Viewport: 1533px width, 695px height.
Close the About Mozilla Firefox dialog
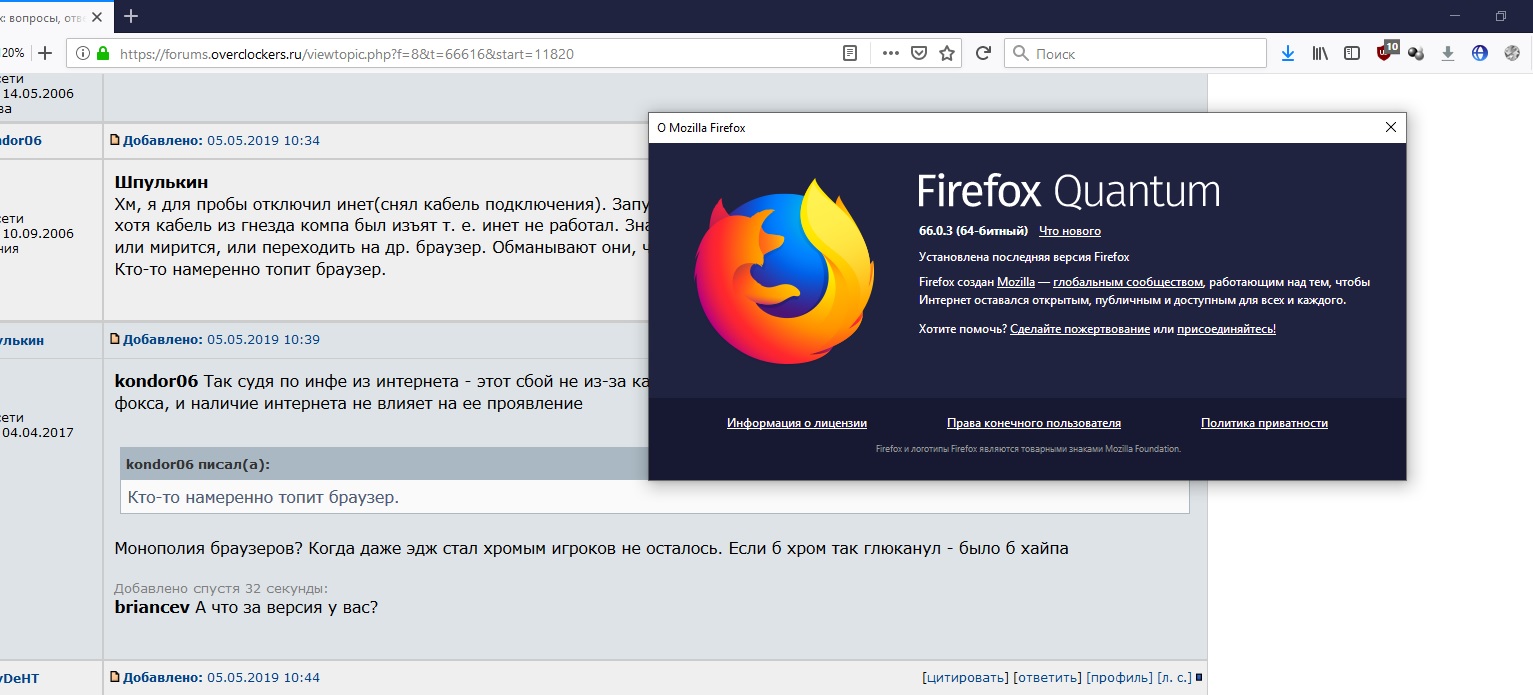pos(1390,127)
